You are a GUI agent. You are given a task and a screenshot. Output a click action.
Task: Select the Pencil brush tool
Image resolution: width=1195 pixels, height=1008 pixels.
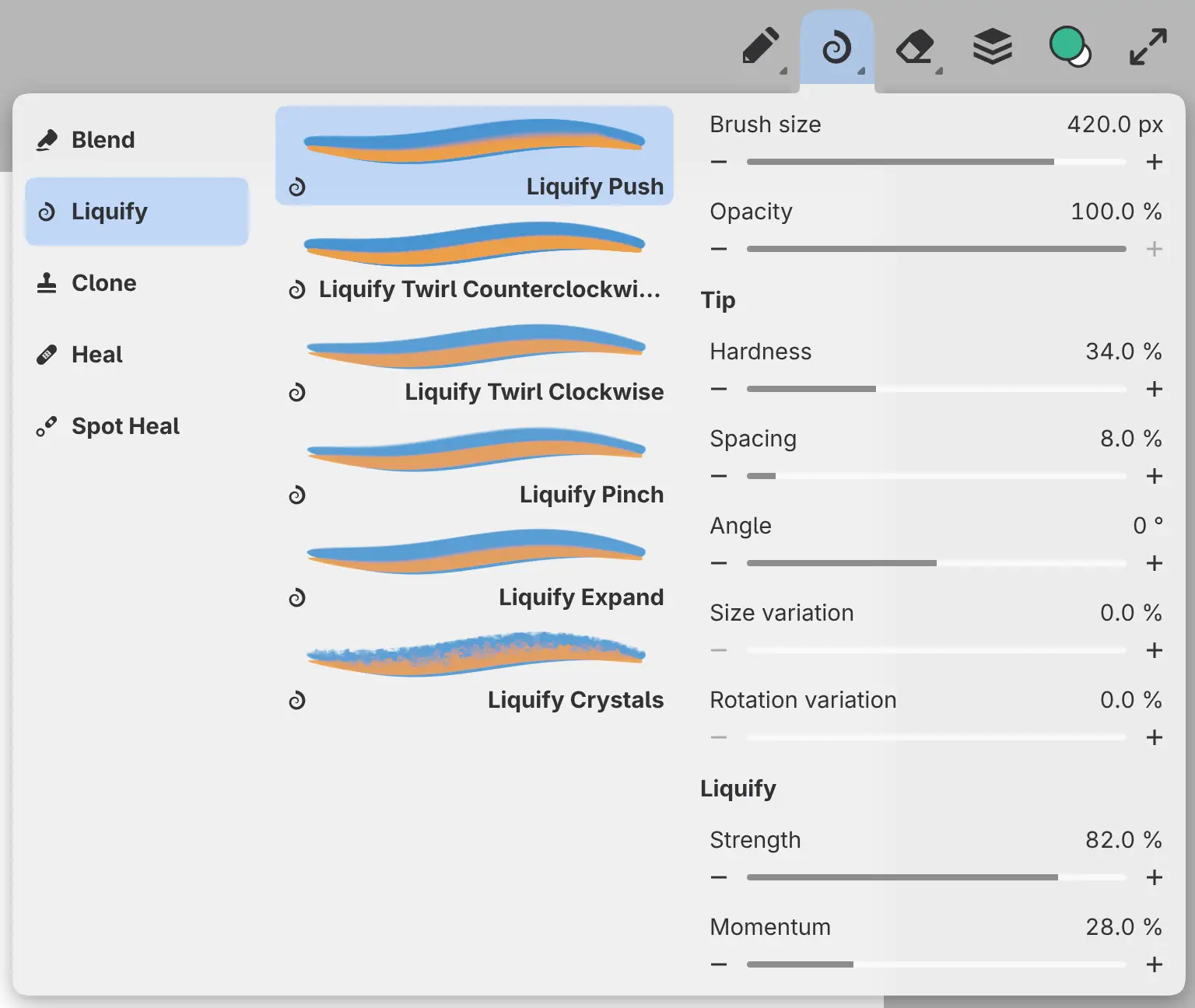760,47
